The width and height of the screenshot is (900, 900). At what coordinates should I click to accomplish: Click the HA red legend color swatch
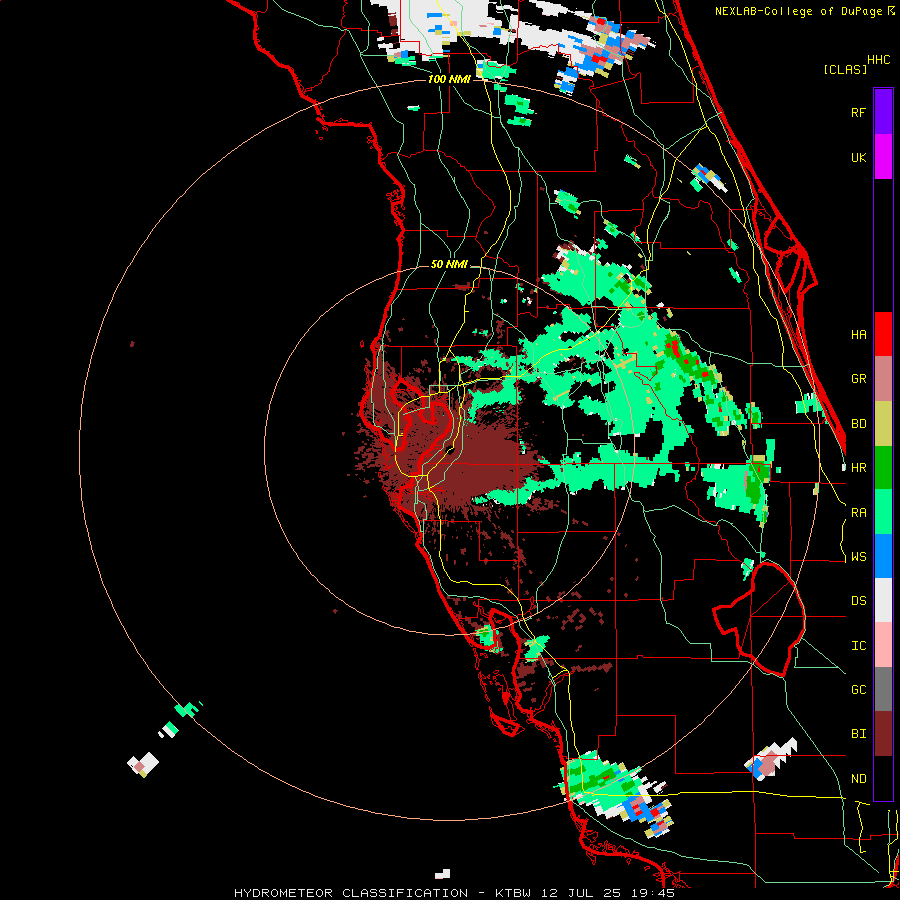click(x=883, y=334)
